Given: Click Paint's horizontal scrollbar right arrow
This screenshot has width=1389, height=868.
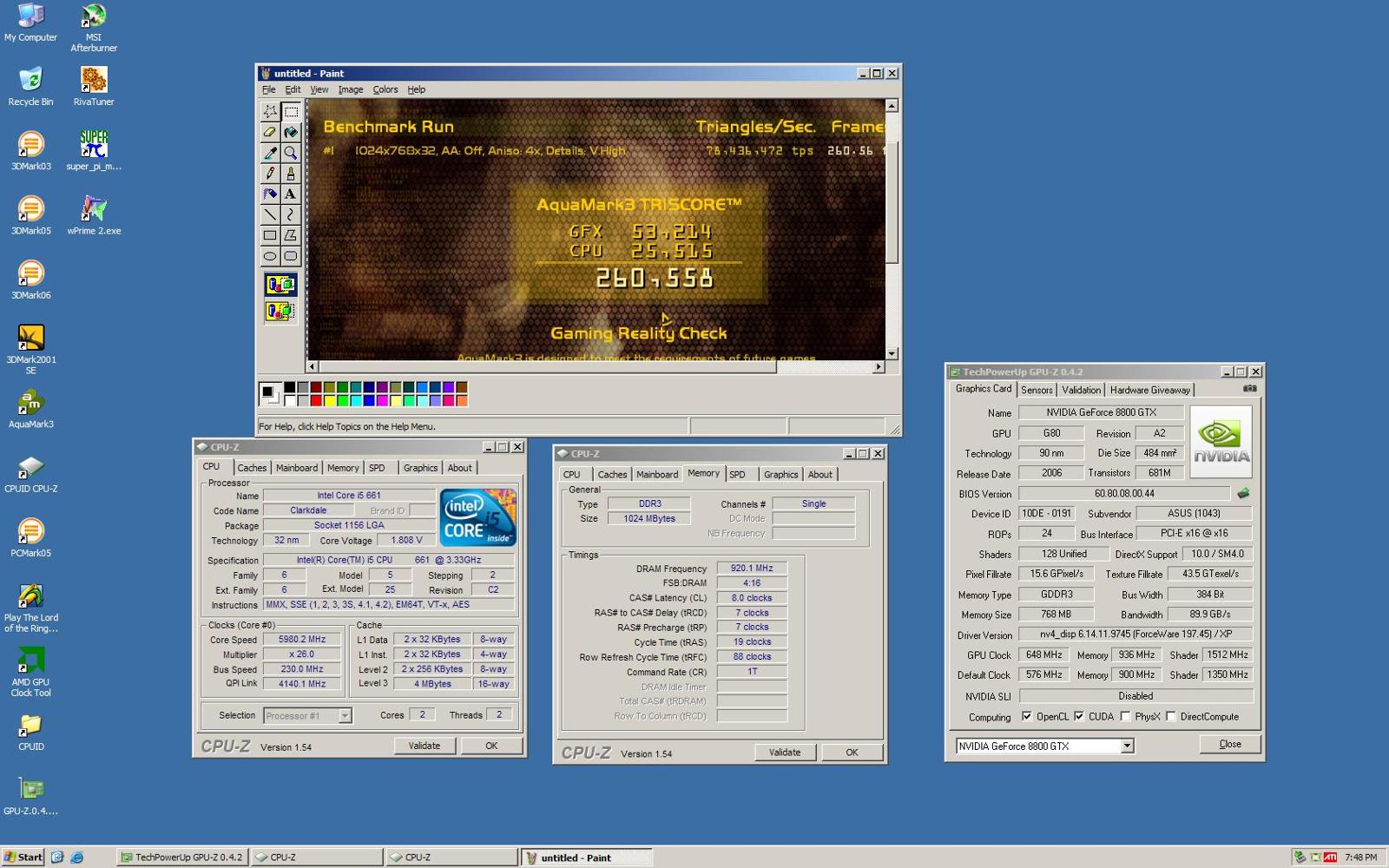Looking at the screenshot, I should tap(879, 367).
